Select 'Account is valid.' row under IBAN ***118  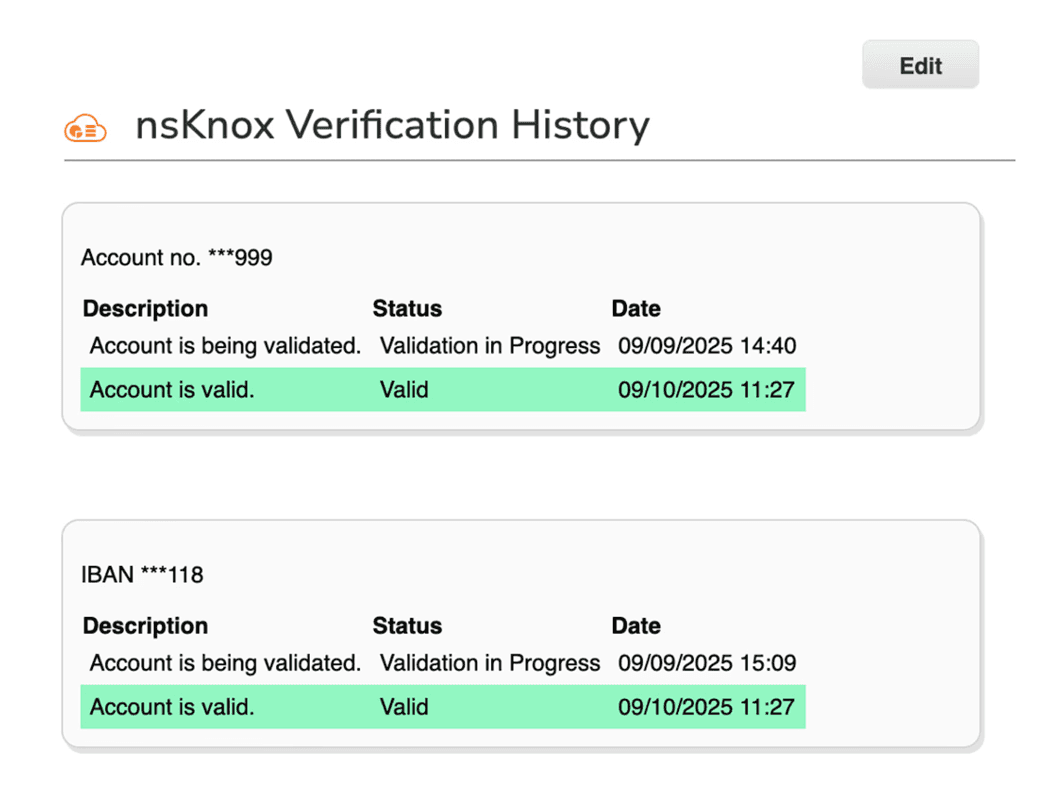(443, 706)
